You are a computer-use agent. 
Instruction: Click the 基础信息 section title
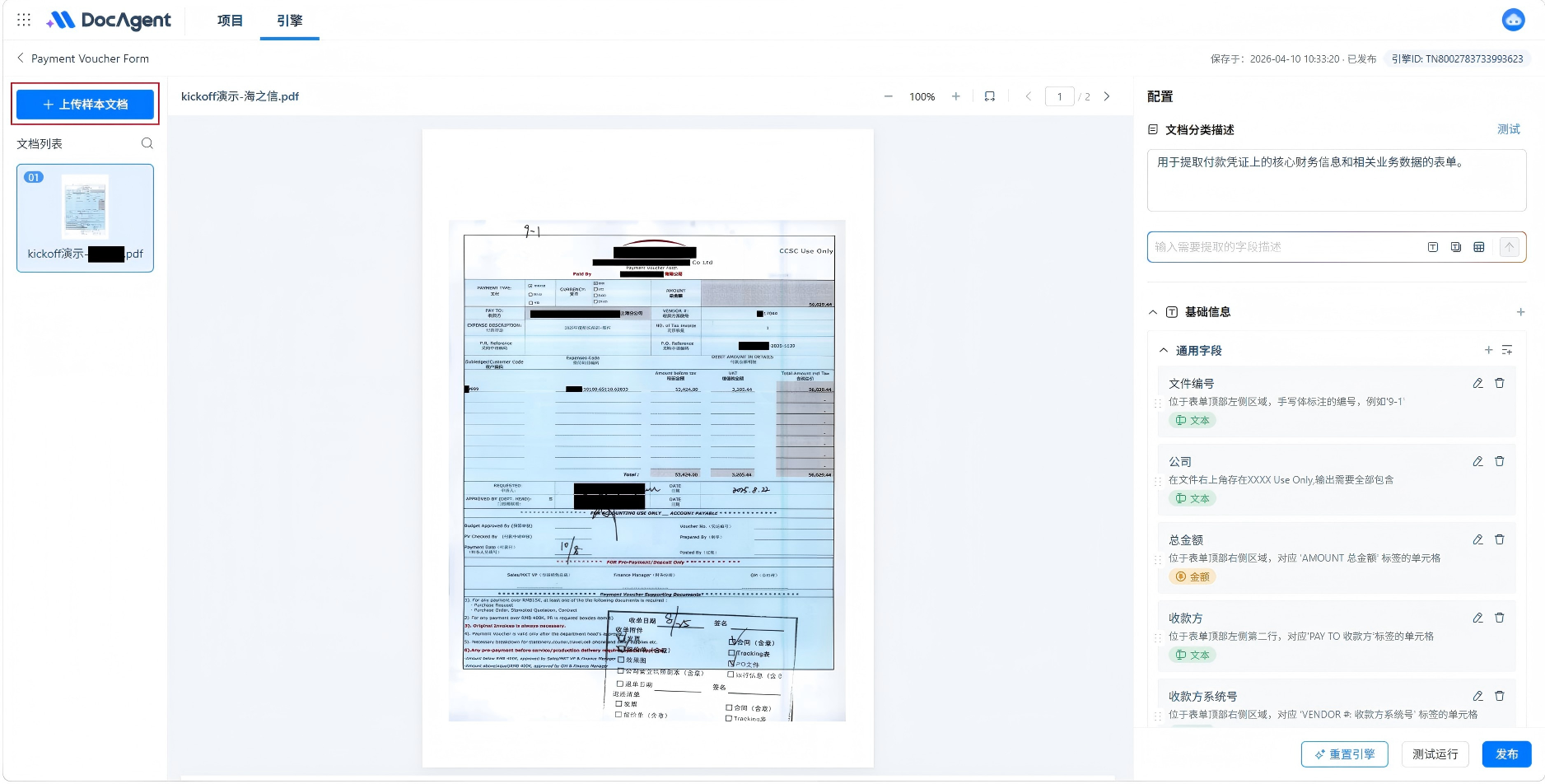(x=1207, y=312)
